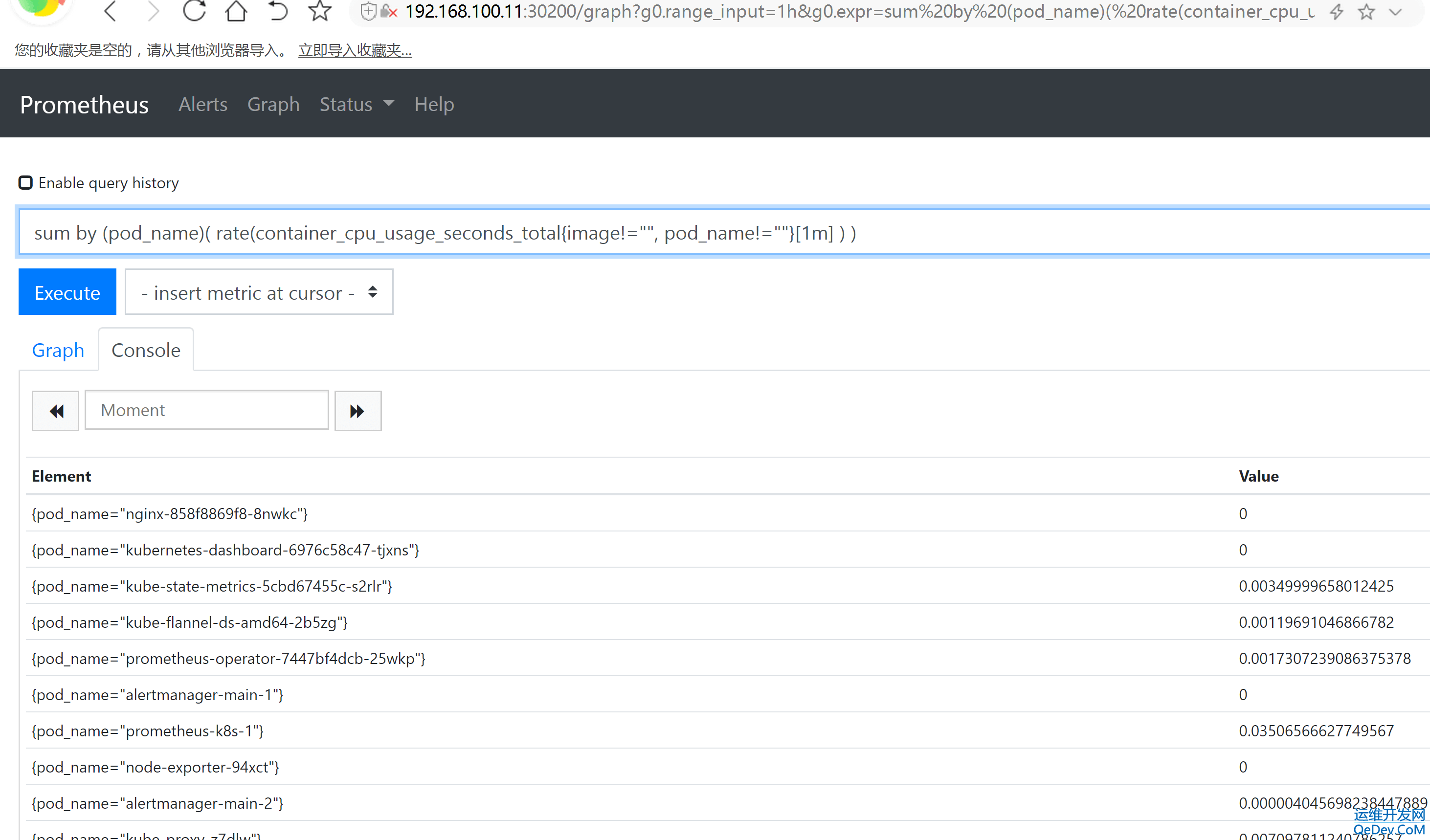Click the shield security icon in address bar

pos(368,11)
